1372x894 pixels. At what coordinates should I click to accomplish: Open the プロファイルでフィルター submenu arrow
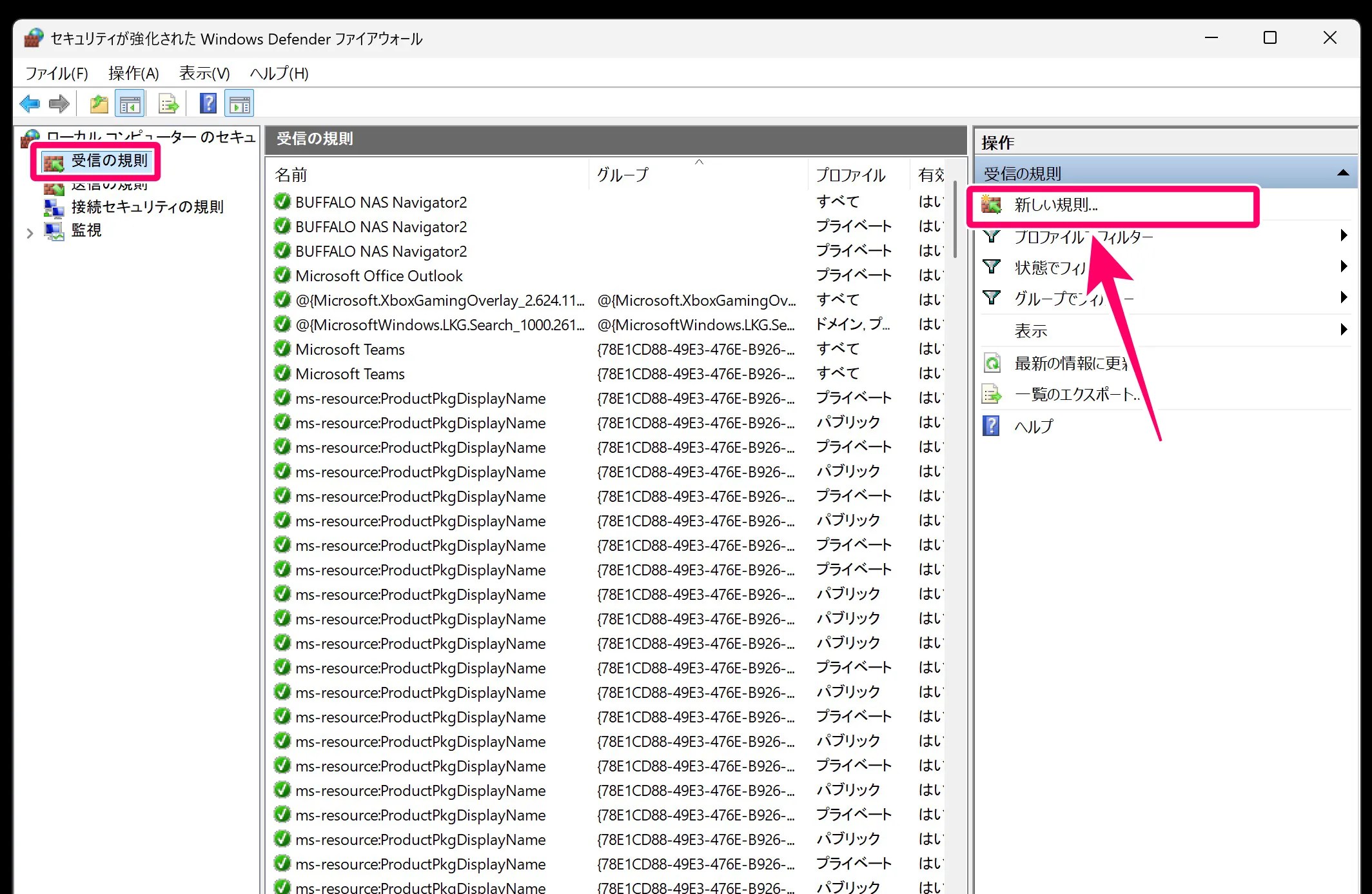pyautogui.click(x=1343, y=235)
